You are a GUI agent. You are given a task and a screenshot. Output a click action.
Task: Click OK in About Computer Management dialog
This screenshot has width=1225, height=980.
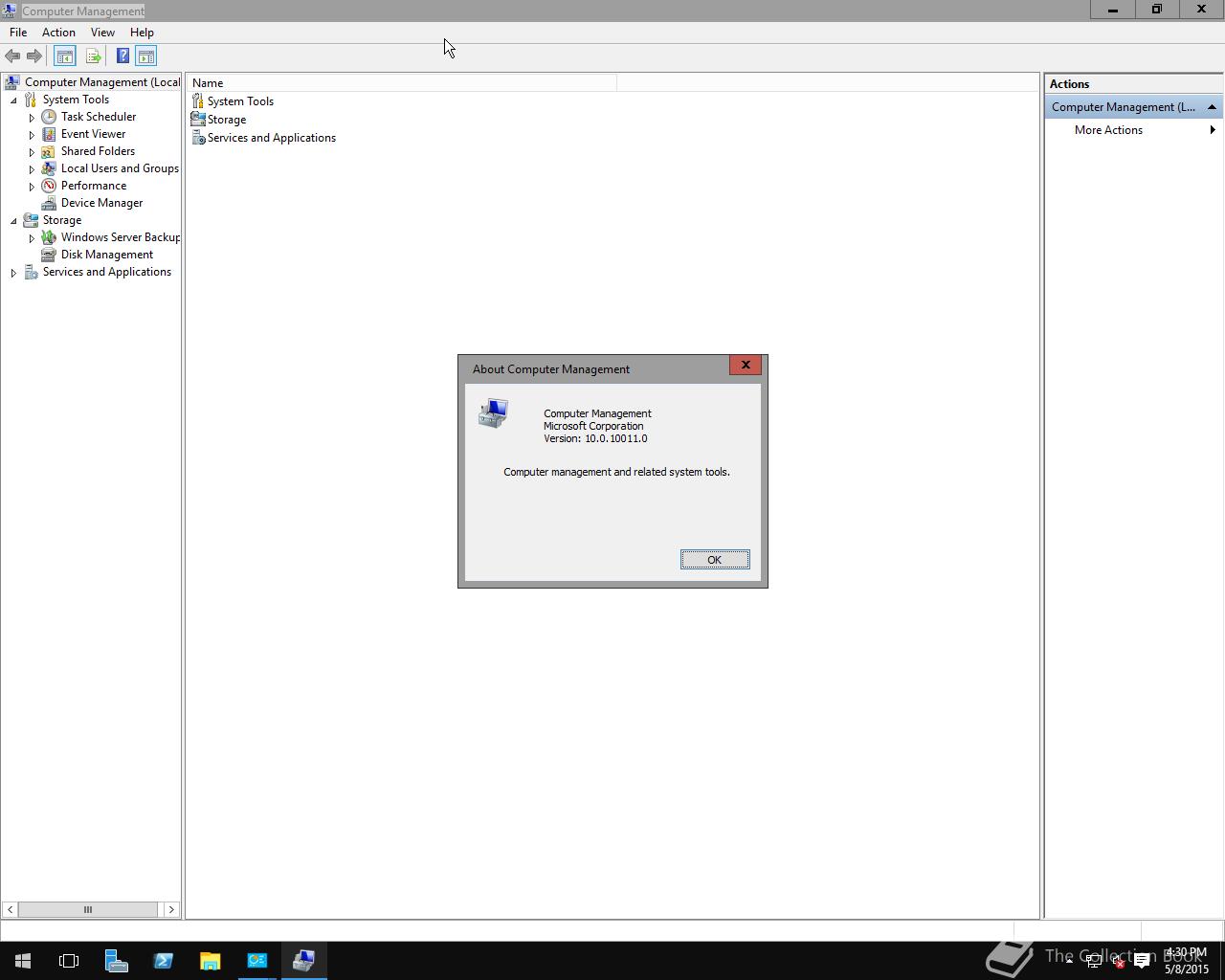715,560
